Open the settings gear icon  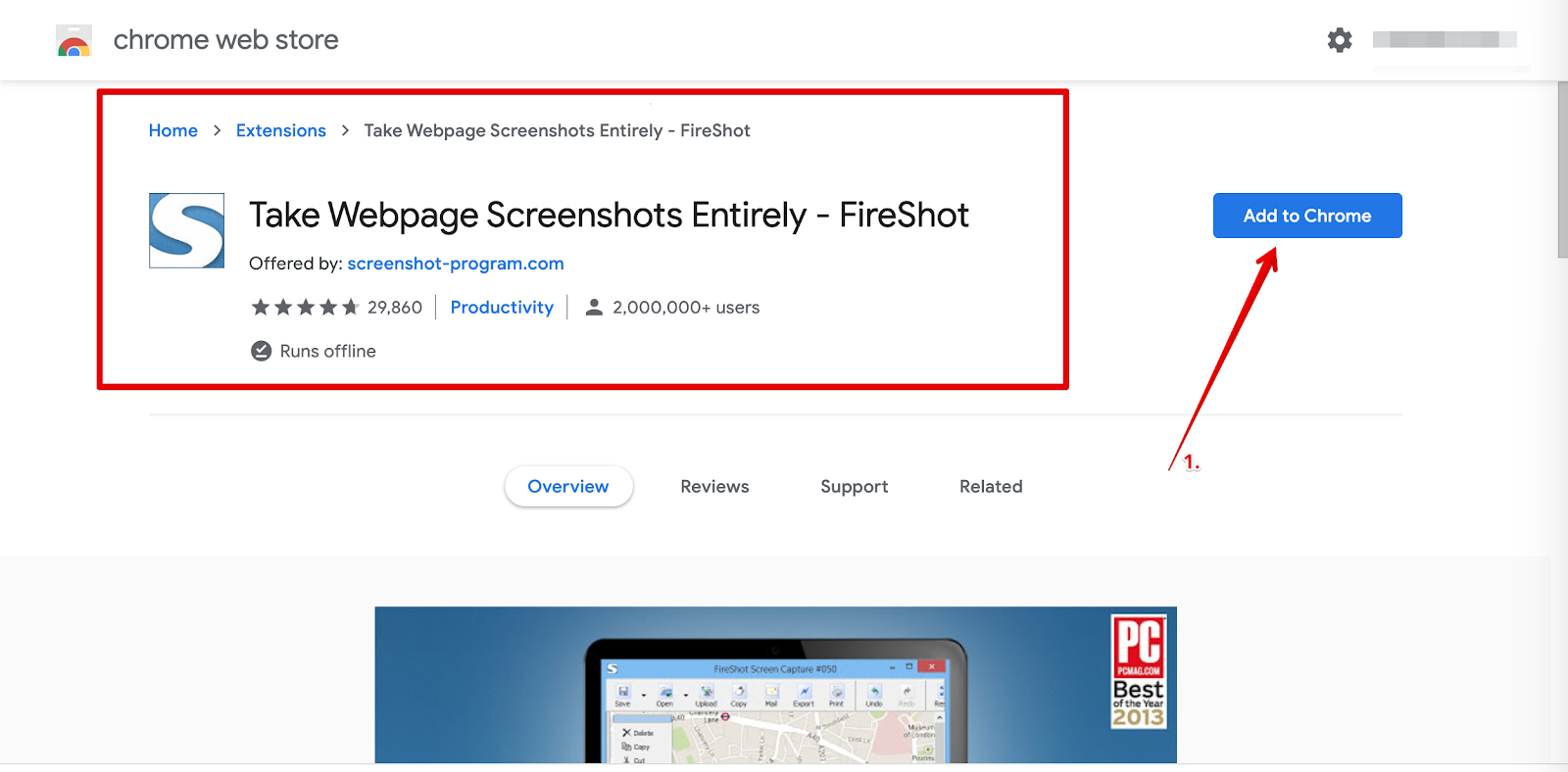pos(1340,40)
